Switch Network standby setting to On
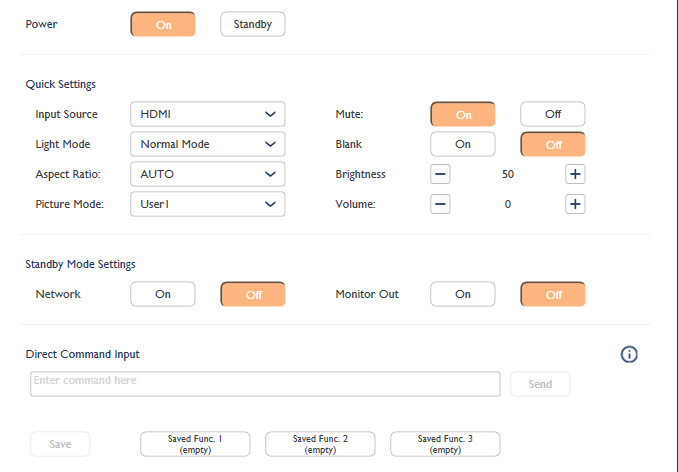The height and width of the screenshot is (472, 678). 163,294
